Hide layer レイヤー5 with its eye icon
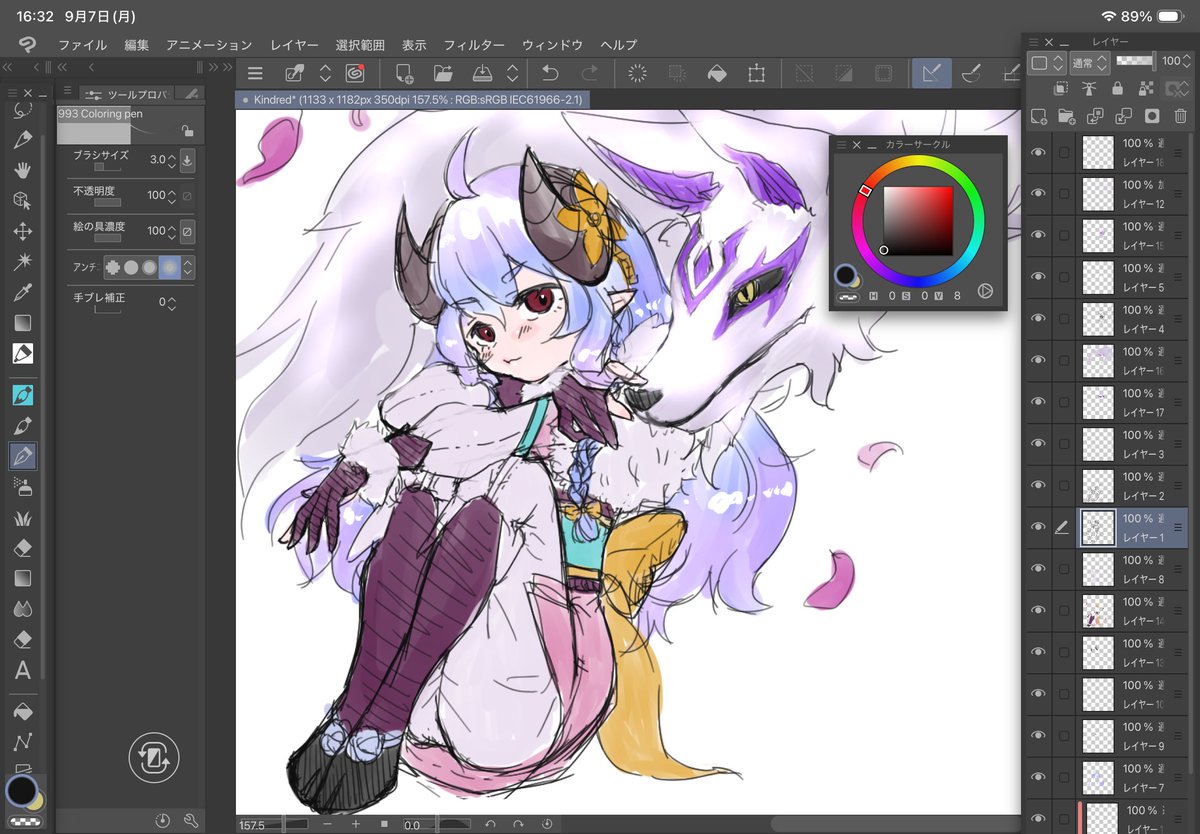Image resolution: width=1200 pixels, height=834 pixels. [1039, 277]
